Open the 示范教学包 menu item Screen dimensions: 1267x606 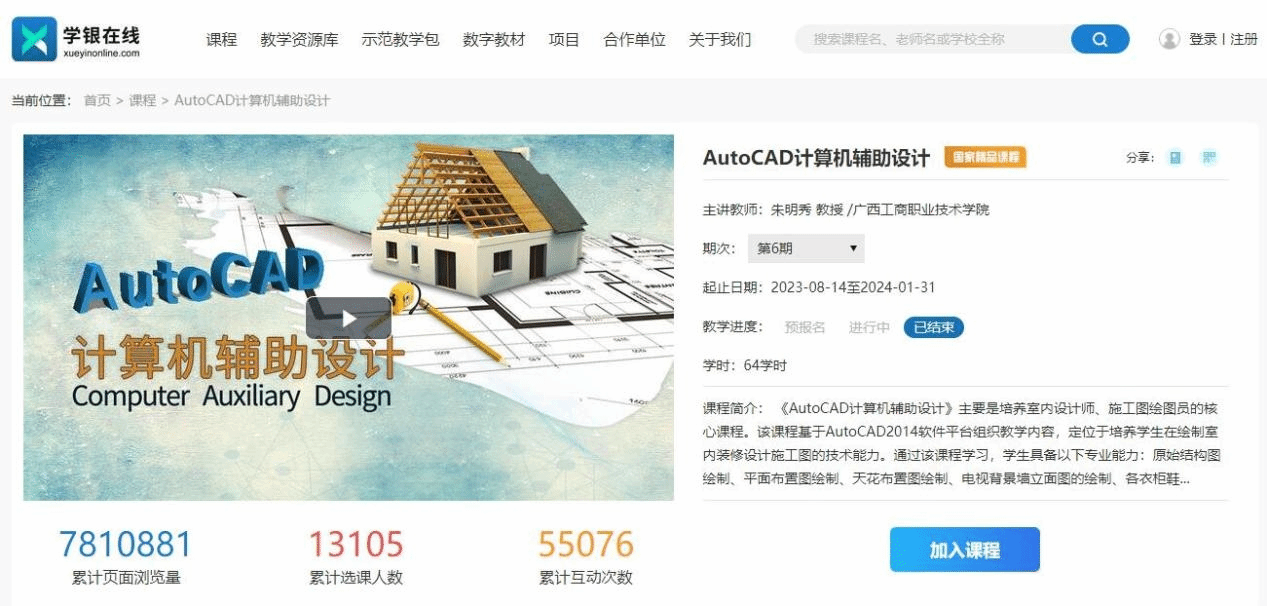click(400, 39)
